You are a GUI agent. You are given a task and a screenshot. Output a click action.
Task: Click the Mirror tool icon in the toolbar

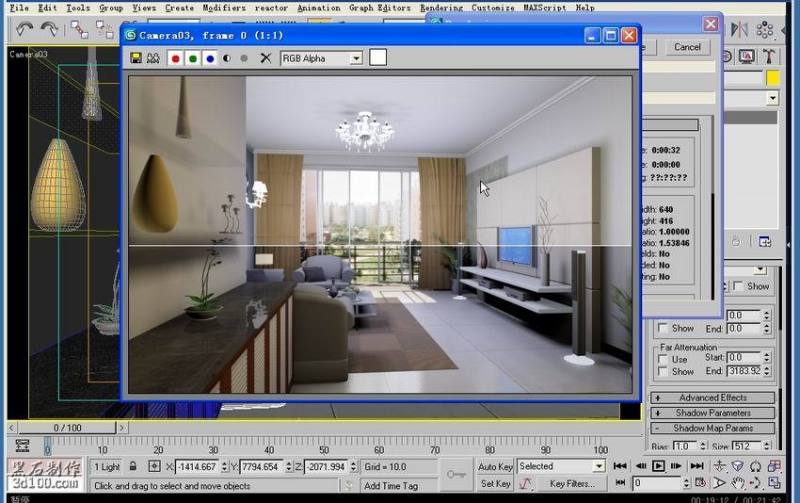(739, 30)
